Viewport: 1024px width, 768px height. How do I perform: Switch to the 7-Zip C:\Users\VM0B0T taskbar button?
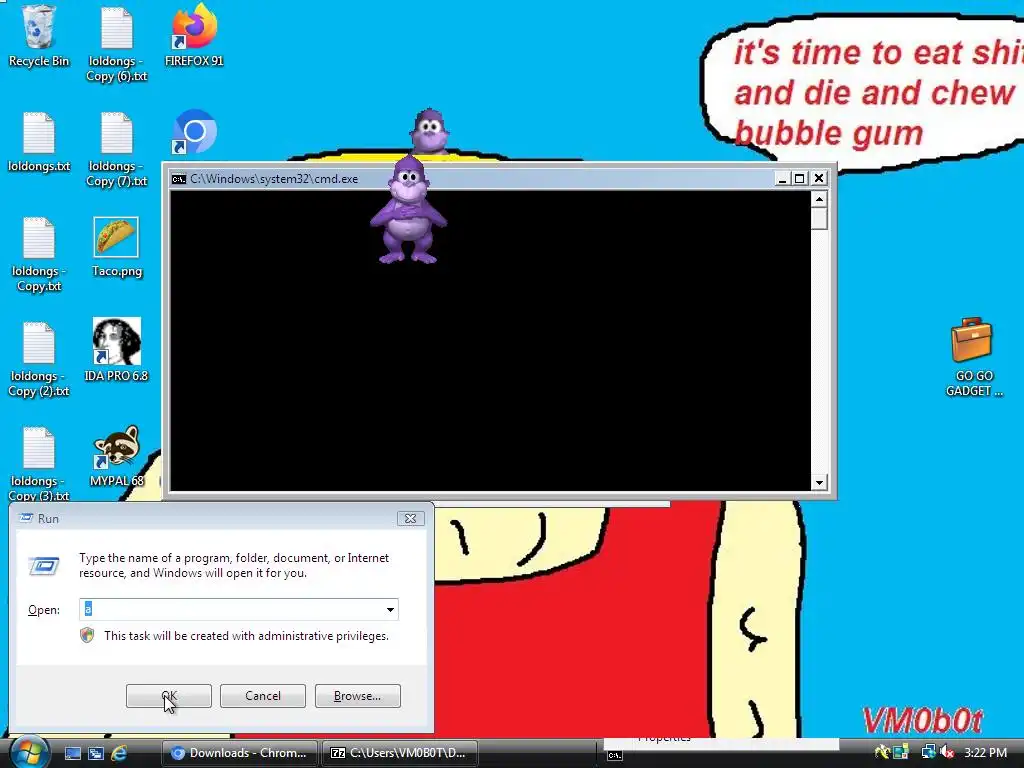[400, 753]
